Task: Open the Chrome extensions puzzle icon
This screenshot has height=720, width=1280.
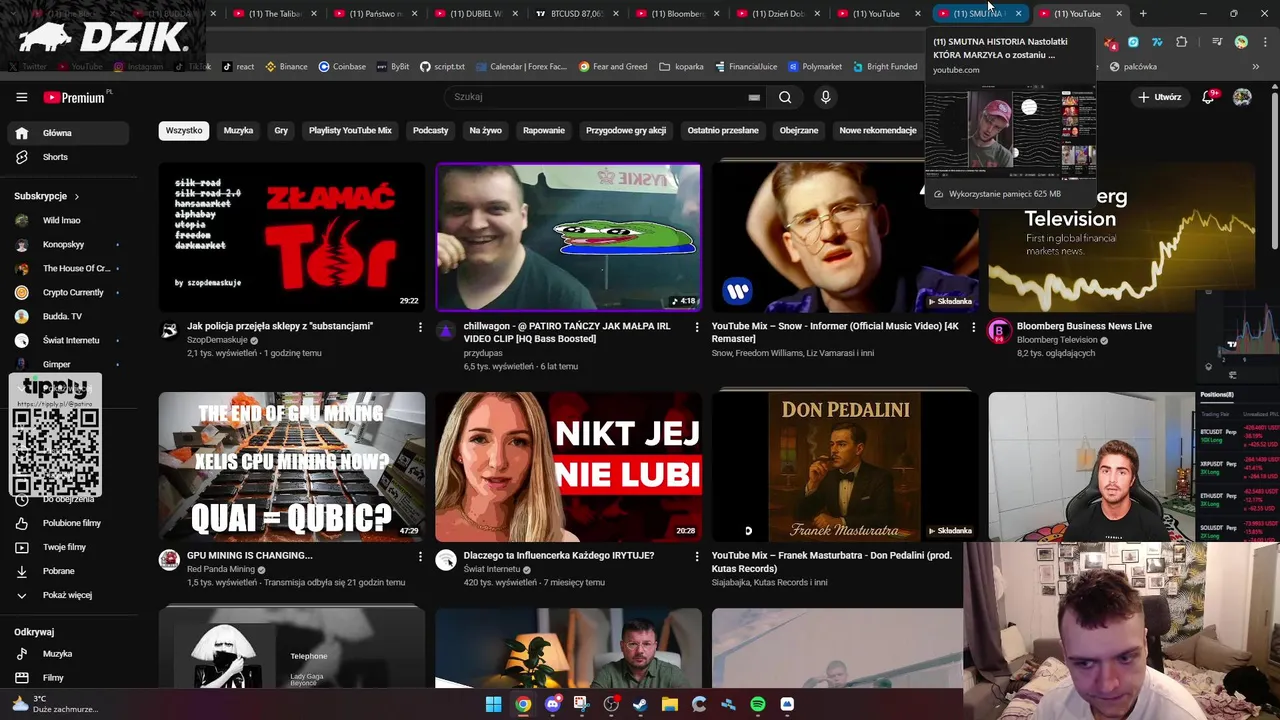Action: tap(1181, 42)
